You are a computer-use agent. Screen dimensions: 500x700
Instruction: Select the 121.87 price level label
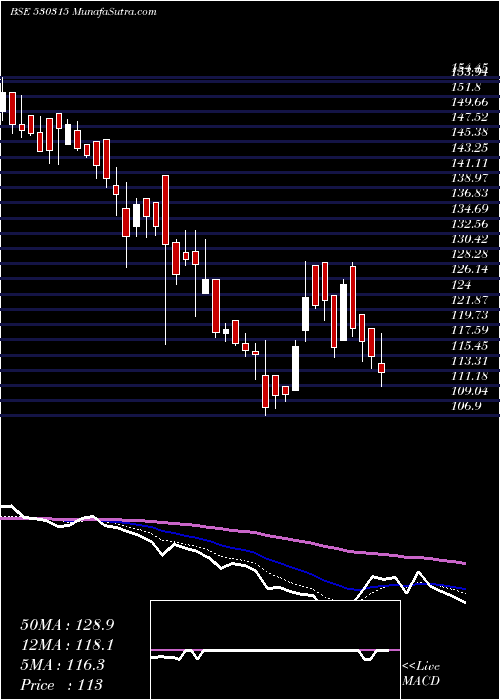click(x=469, y=300)
